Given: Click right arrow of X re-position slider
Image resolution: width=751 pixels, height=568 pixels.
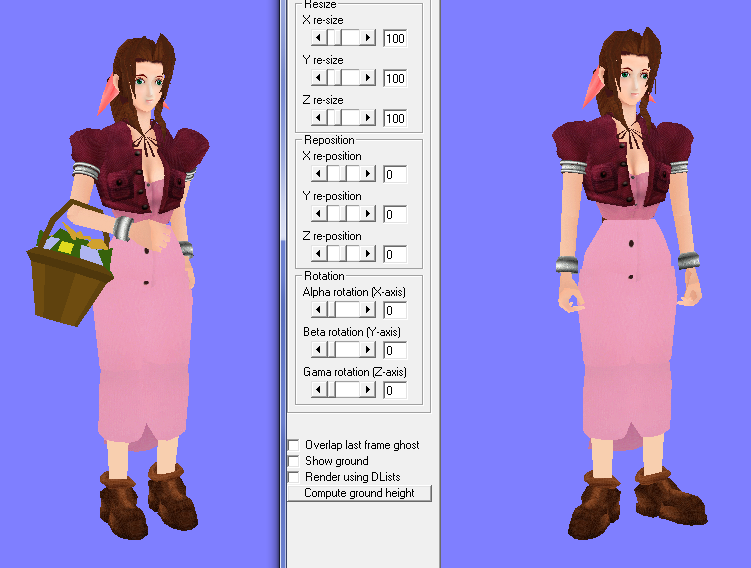Looking at the screenshot, I should (367, 173).
